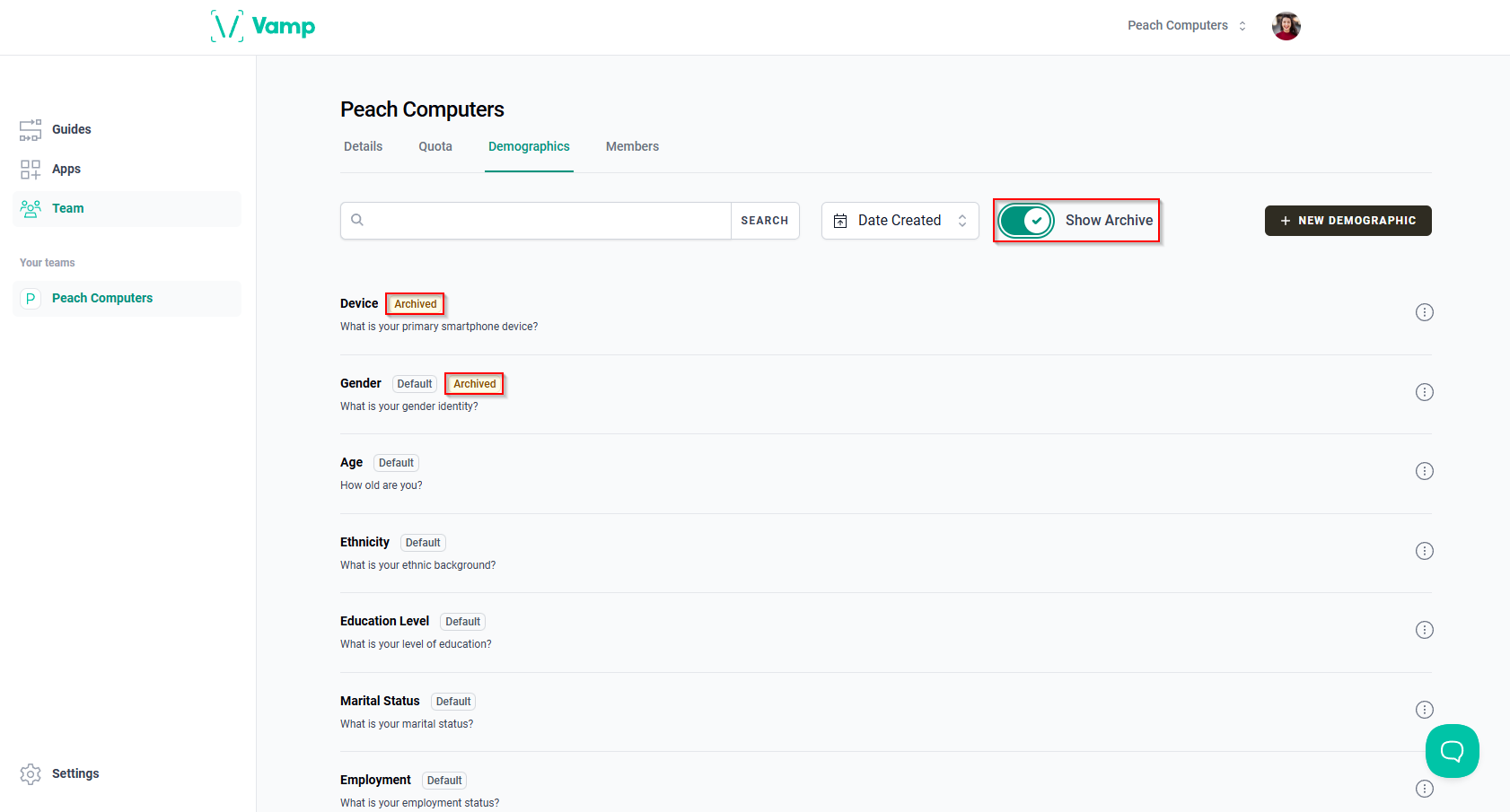Screen dimensions: 1510x812
Task: Click the Peach Computers page heading
Action: click(422, 109)
